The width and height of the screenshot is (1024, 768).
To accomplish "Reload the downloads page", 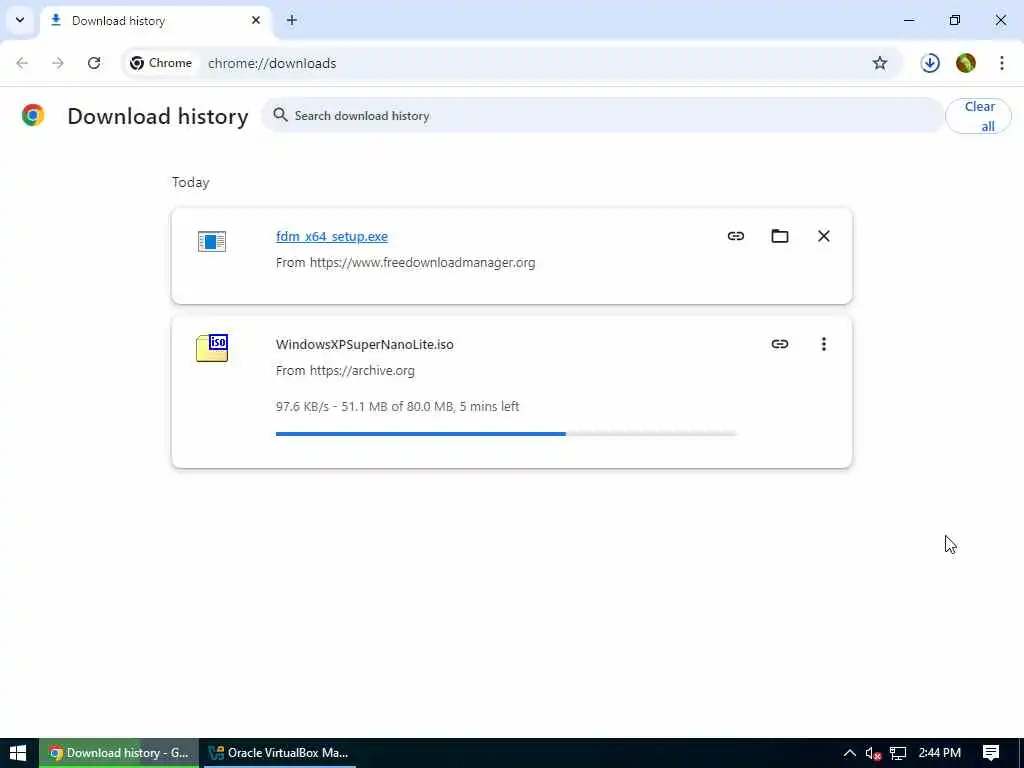I will point(94,63).
